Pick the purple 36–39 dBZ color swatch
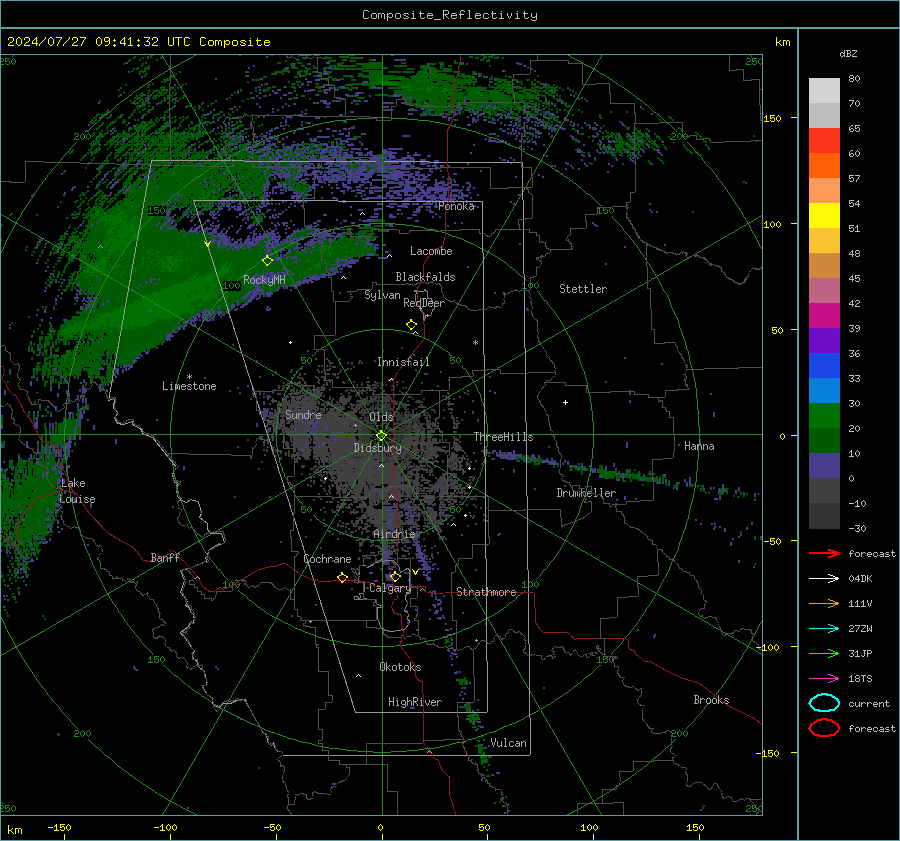The height and width of the screenshot is (841, 900). click(824, 341)
